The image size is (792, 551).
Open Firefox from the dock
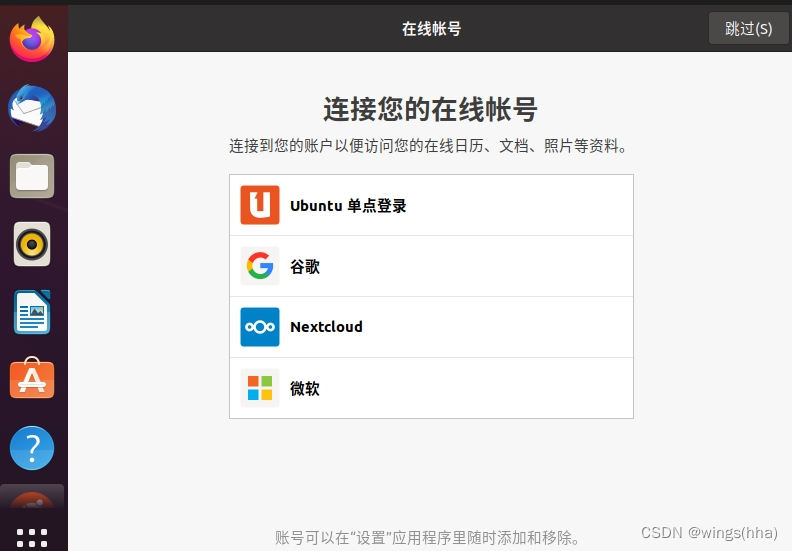(32, 39)
